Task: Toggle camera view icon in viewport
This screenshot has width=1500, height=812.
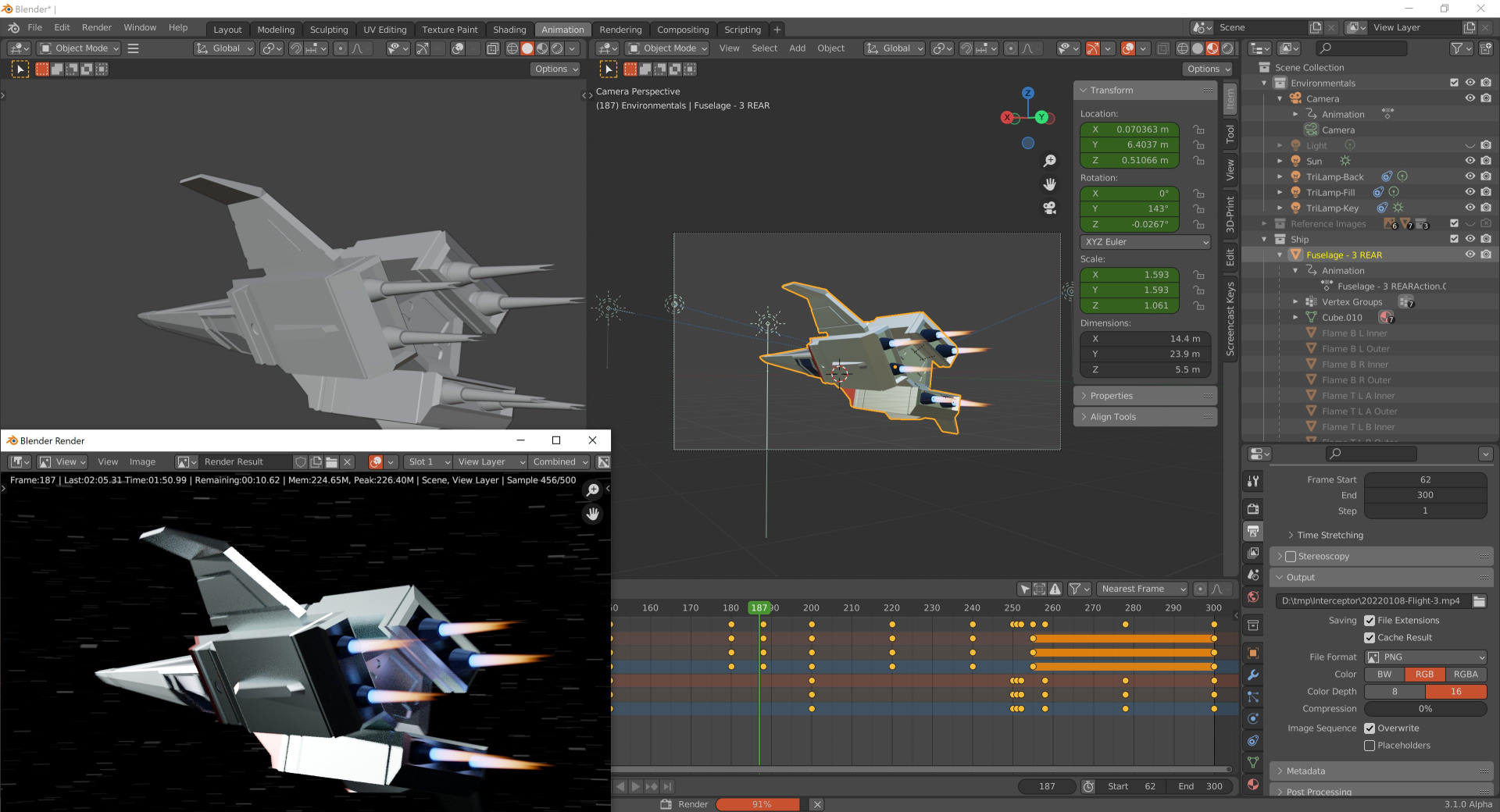Action: 1049,208
